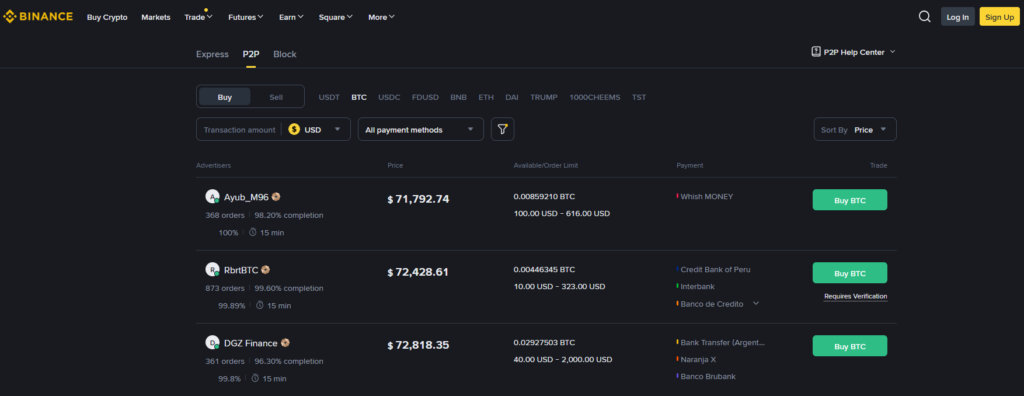Expand the Futures menu
1024x396 pixels.
[x=246, y=17]
